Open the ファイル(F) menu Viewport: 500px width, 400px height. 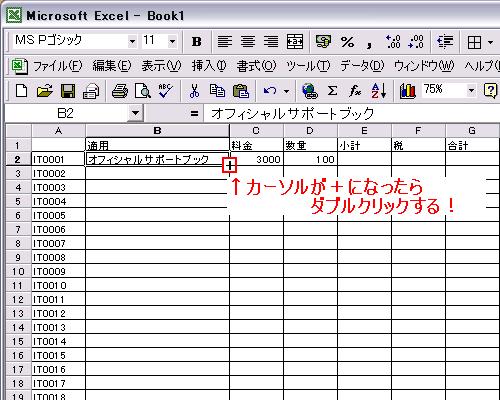tap(57, 66)
